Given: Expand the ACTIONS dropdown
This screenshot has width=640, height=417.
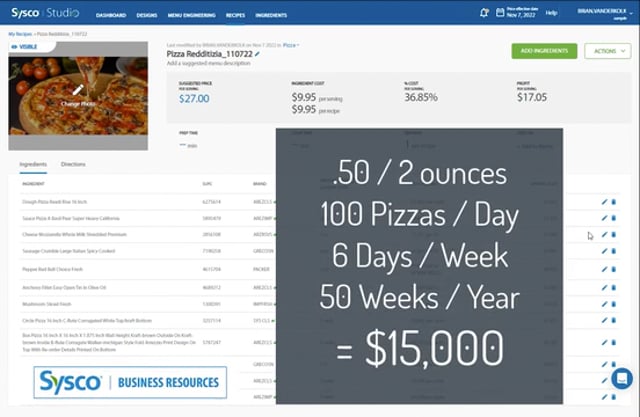Looking at the screenshot, I should click(607, 51).
